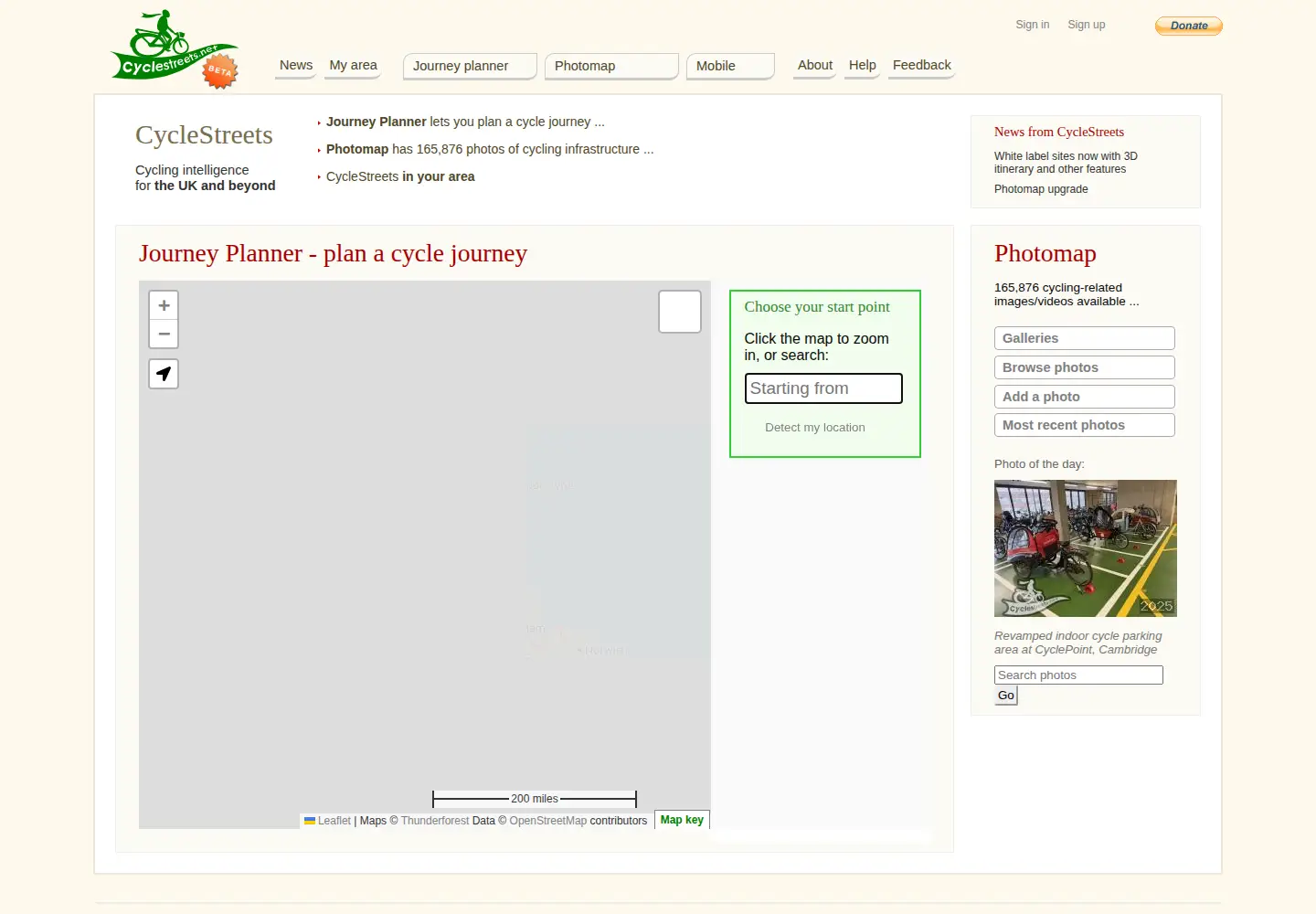Zoom out of the map

click(164, 334)
